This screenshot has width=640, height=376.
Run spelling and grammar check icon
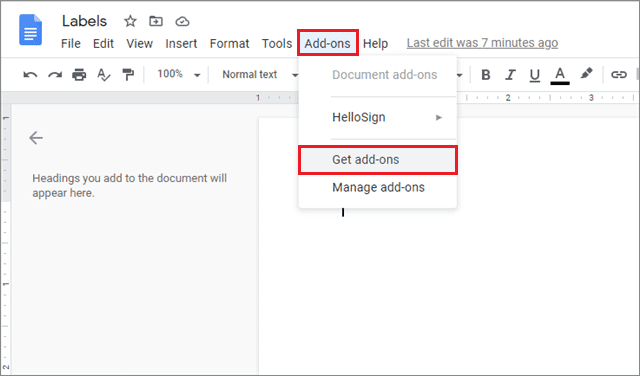(x=104, y=75)
